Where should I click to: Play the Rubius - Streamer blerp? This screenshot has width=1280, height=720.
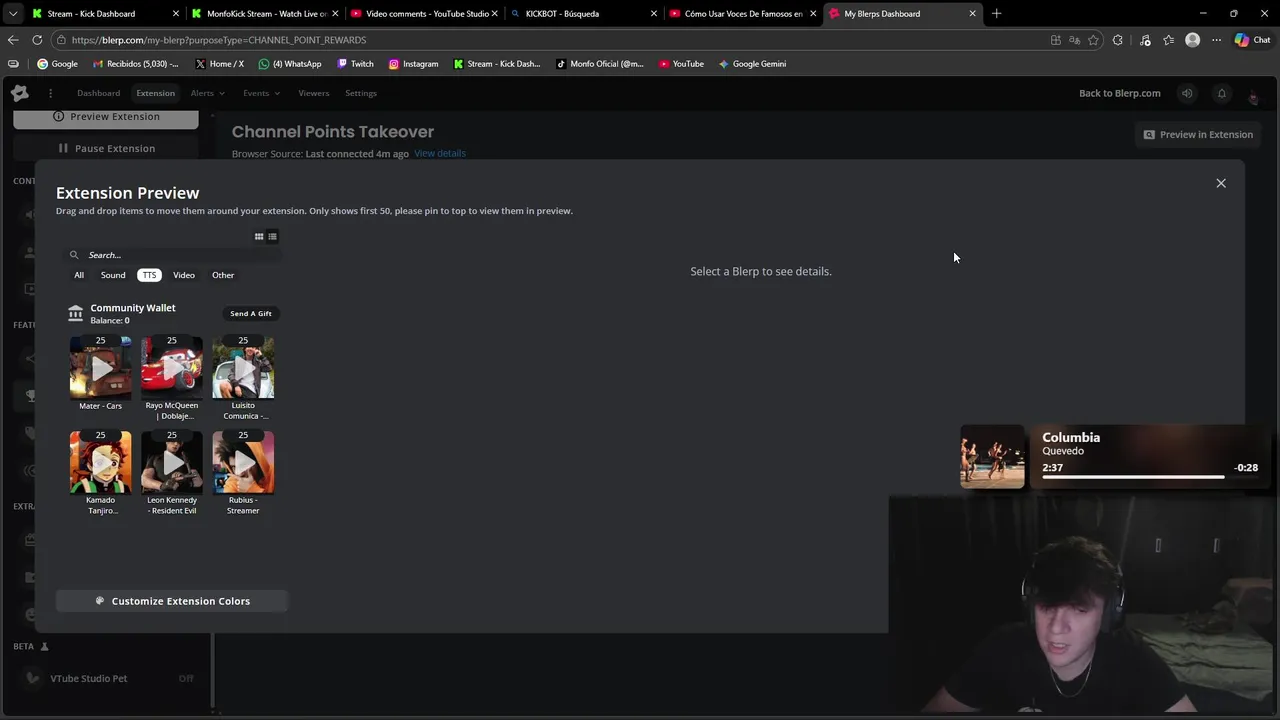point(243,462)
